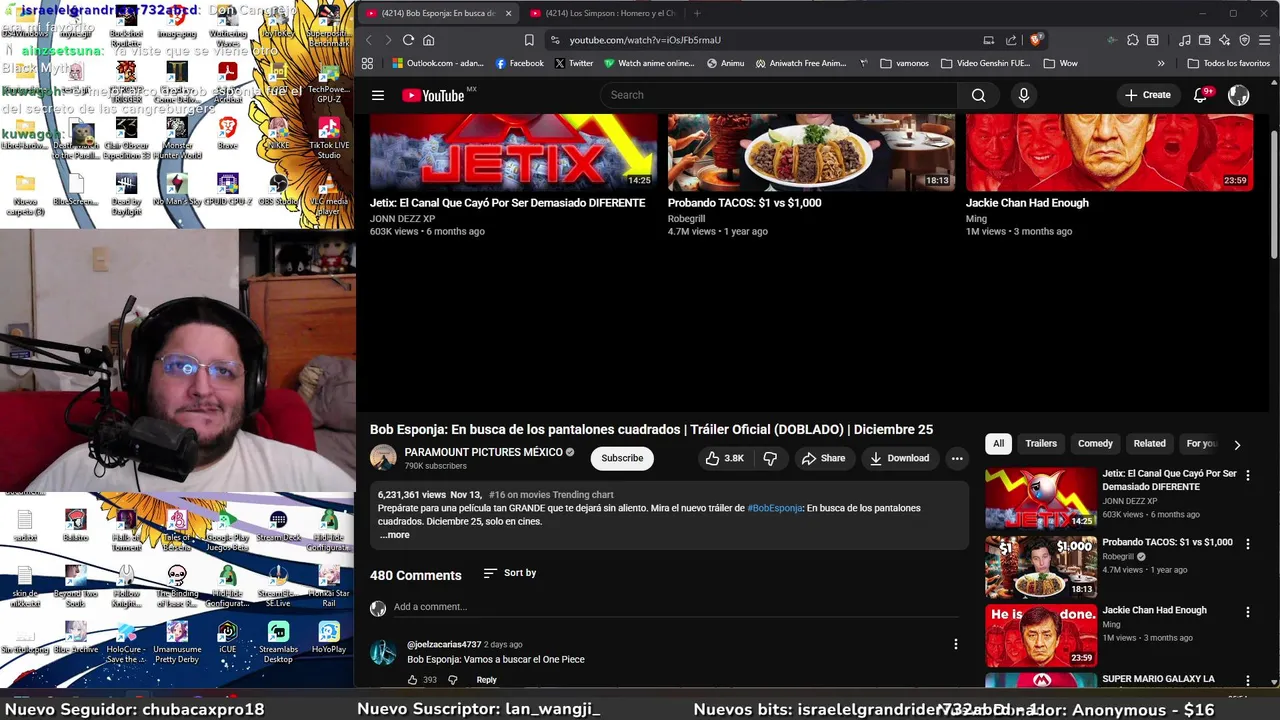This screenshot has width=1280, height=720.
Task: Switch to Los Simpson browser tab
Action: [603, 13]
